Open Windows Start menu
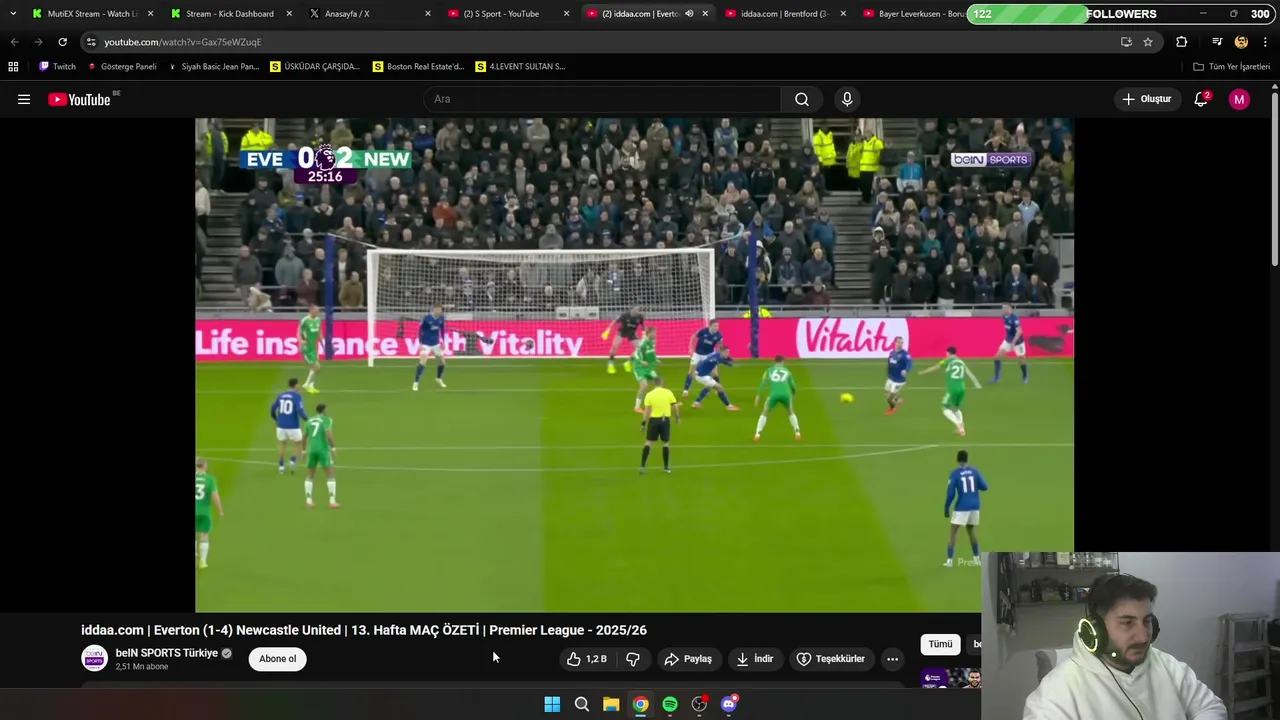 coord(552,704)
